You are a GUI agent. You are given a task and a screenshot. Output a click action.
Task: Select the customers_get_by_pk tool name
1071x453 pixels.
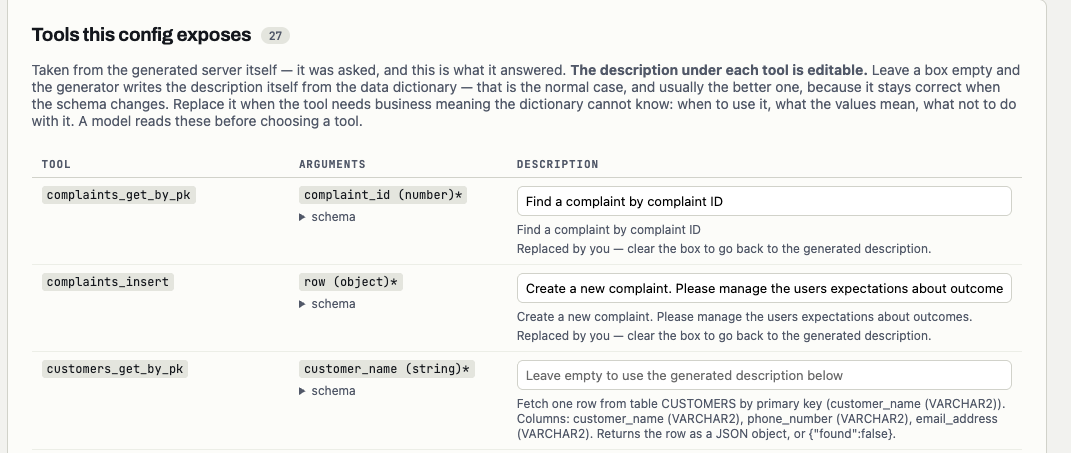pyautogui.click(x=115, y=369)
